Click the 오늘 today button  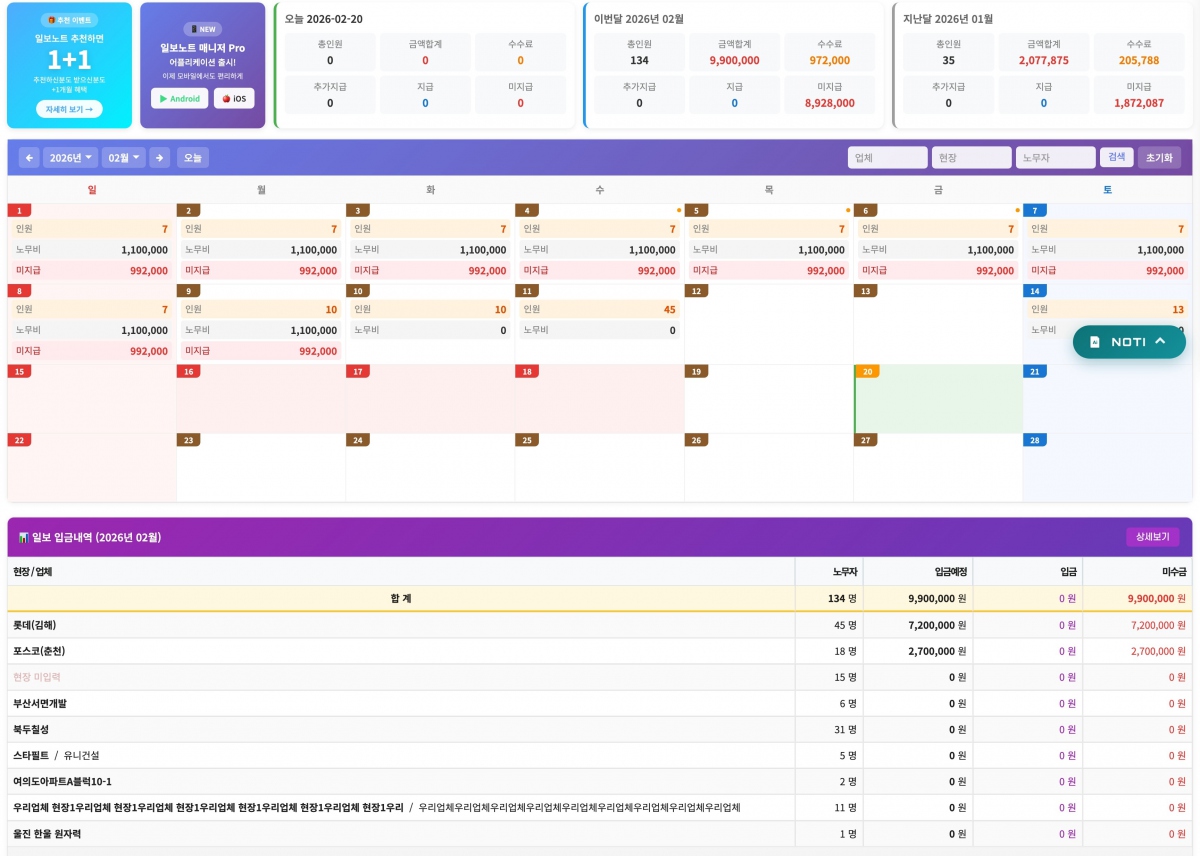tap(193, 158)
